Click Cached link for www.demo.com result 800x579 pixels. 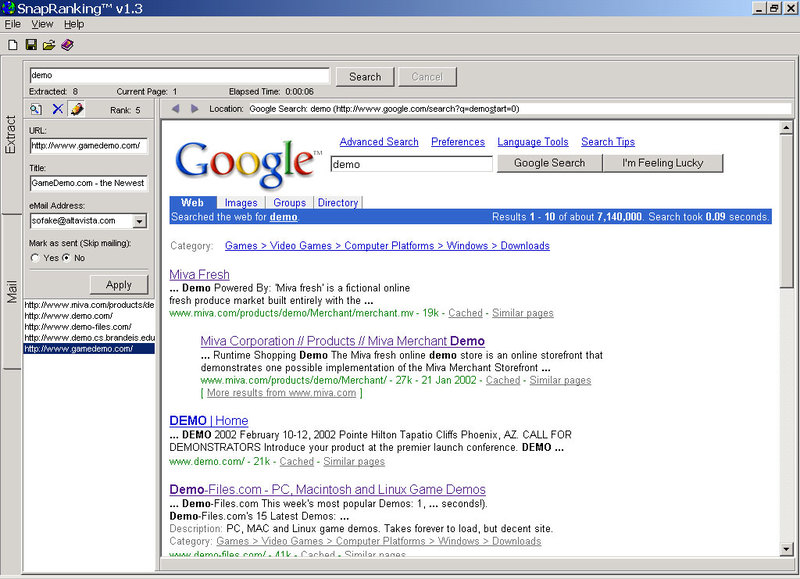(x=296, y=462)
